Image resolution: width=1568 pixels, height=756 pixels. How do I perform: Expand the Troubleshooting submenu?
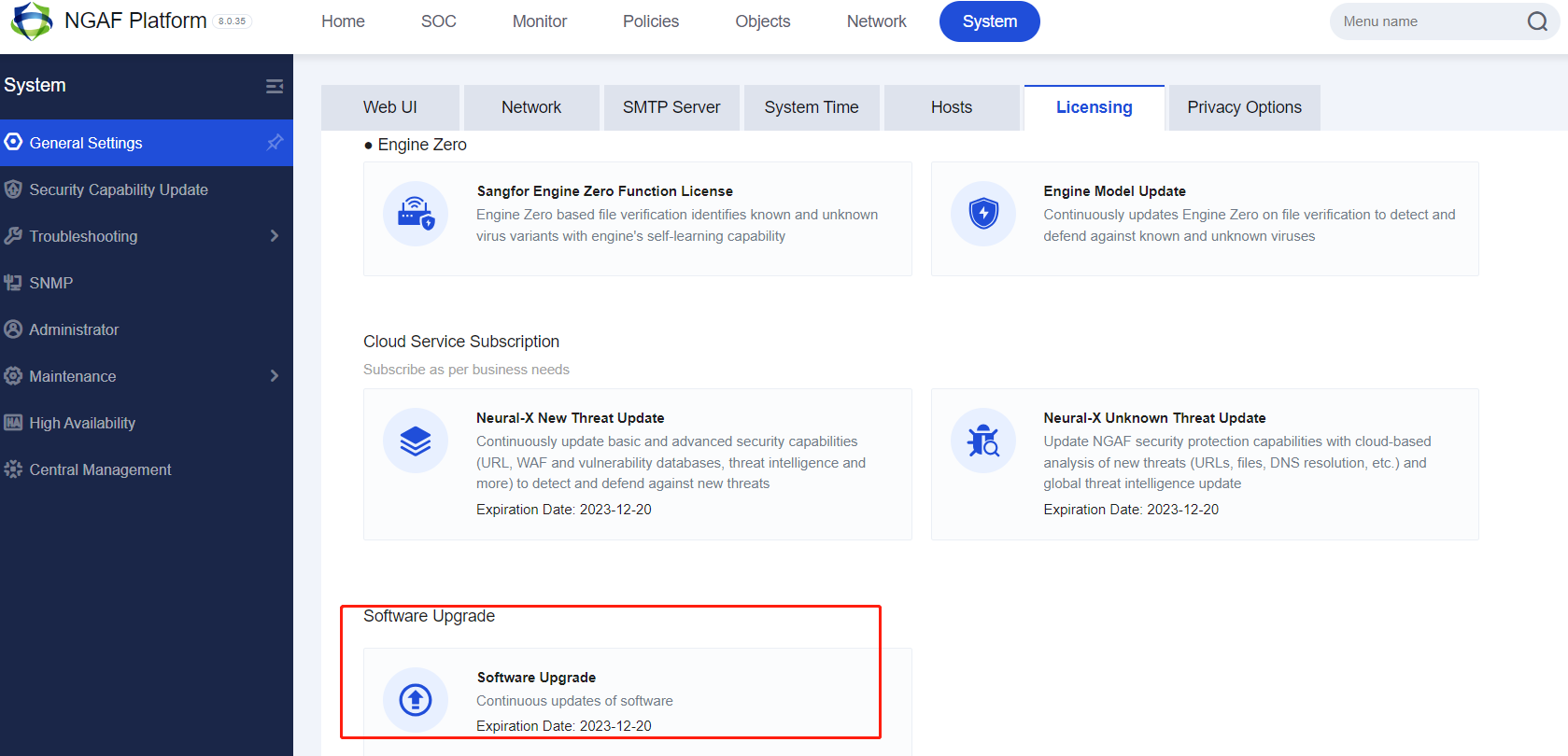point(274,236)
